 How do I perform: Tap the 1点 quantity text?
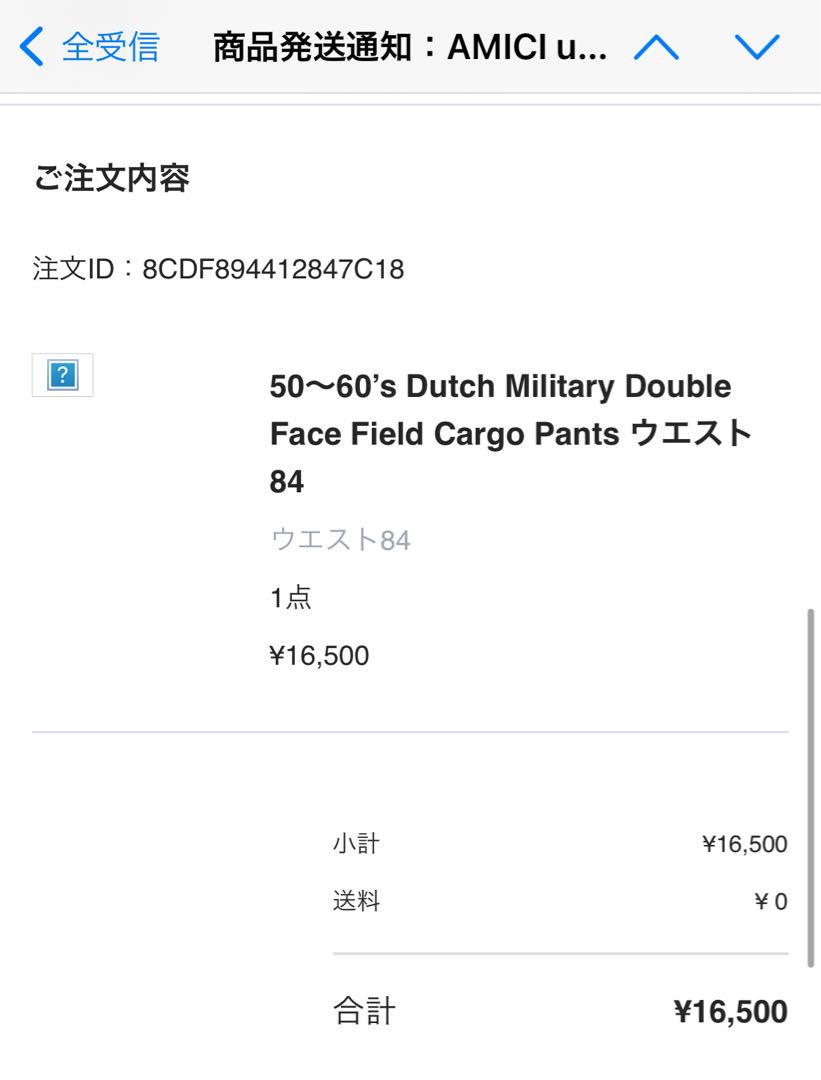[x=291, y=597]
